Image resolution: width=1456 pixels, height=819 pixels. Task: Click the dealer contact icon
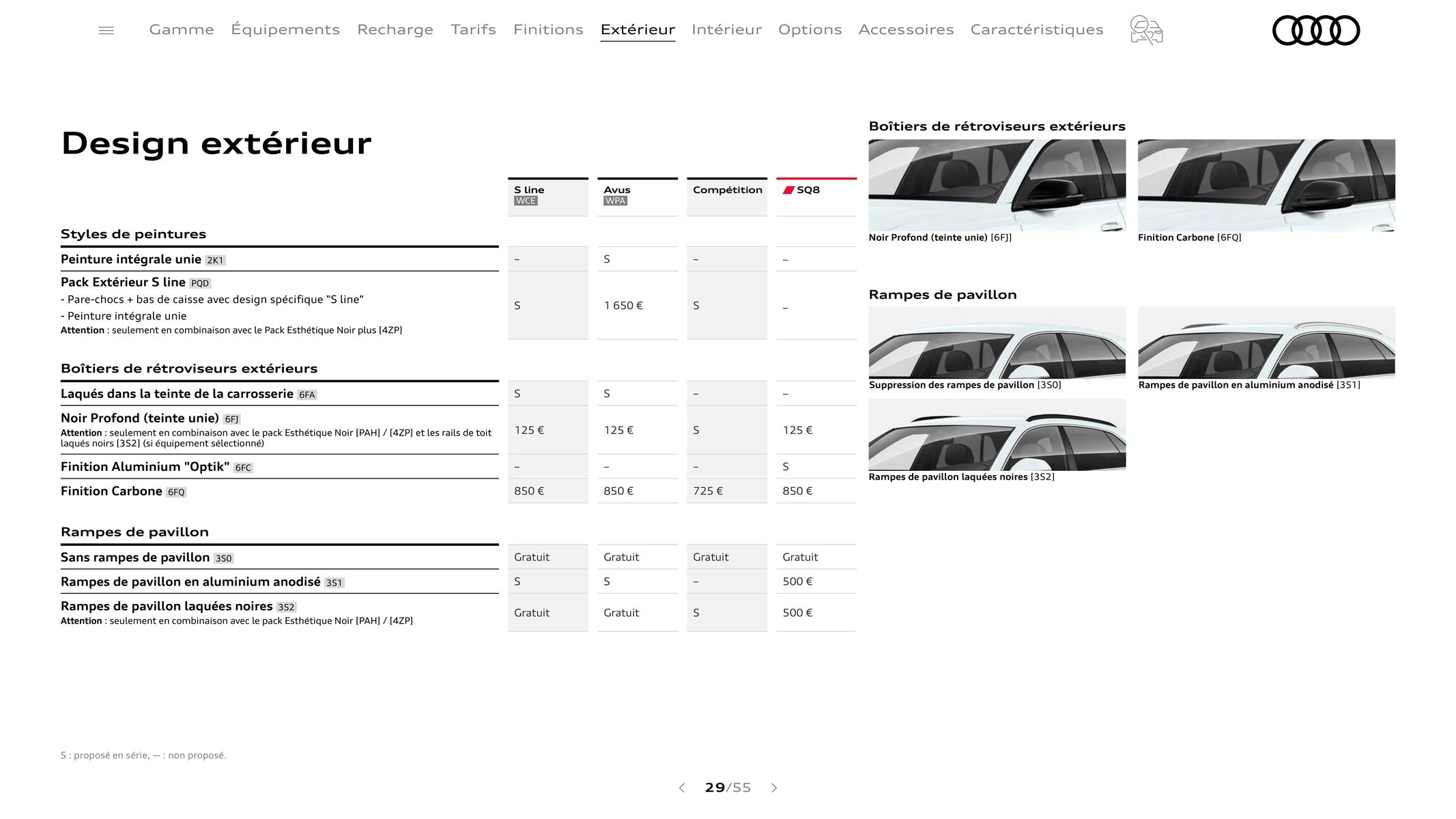click(1146, 30)
